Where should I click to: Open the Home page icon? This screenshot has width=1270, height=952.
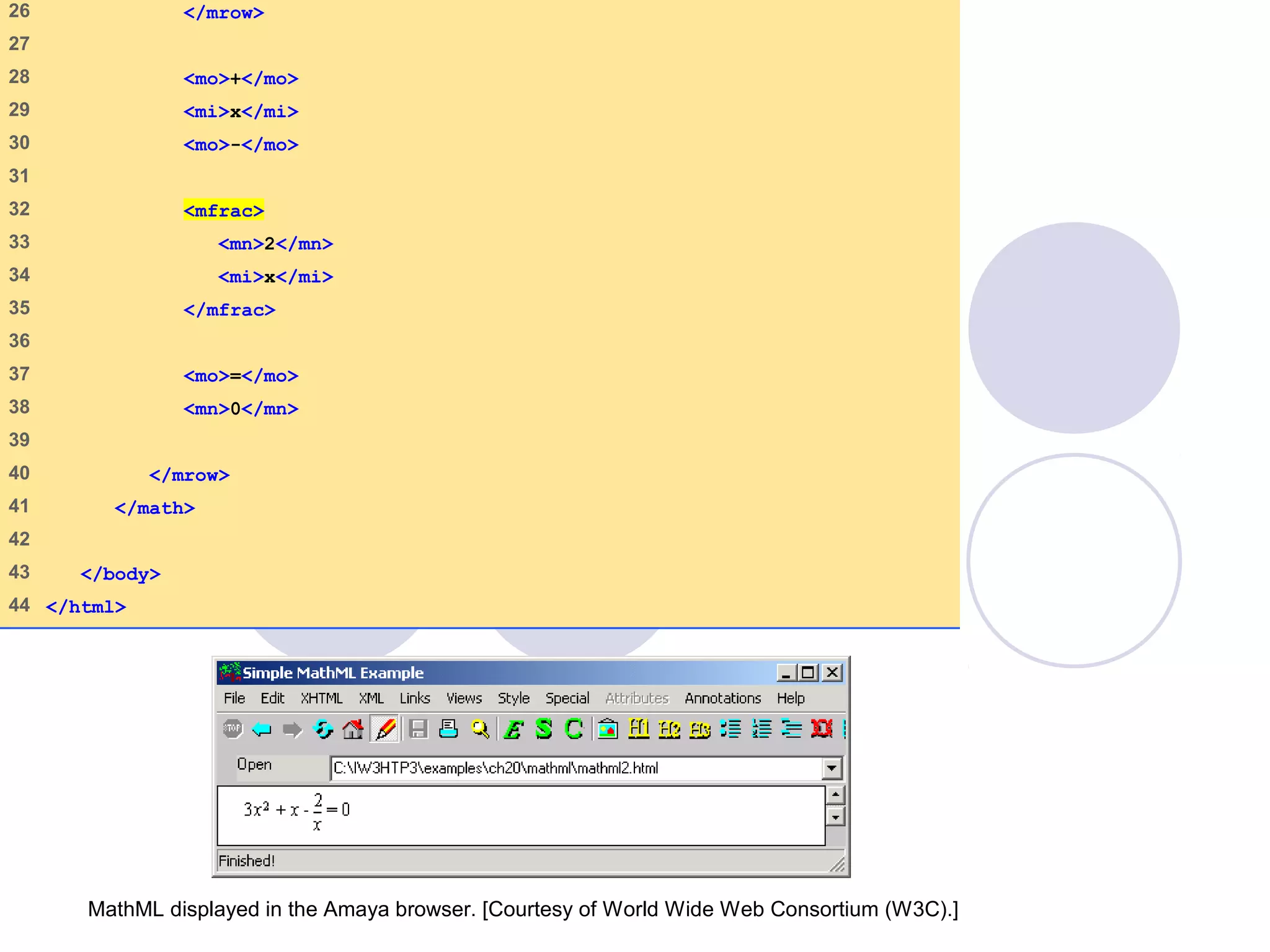coord(353,729)
